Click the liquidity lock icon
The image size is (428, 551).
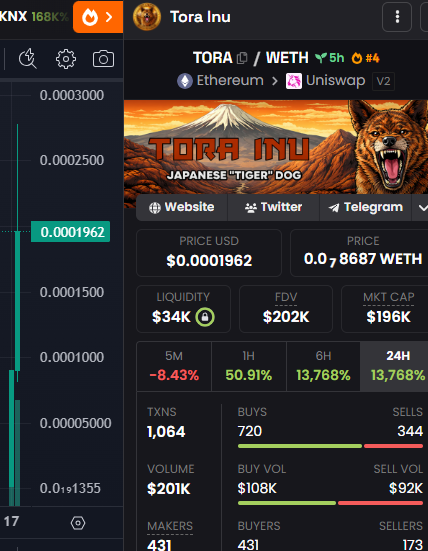[205, 317]
